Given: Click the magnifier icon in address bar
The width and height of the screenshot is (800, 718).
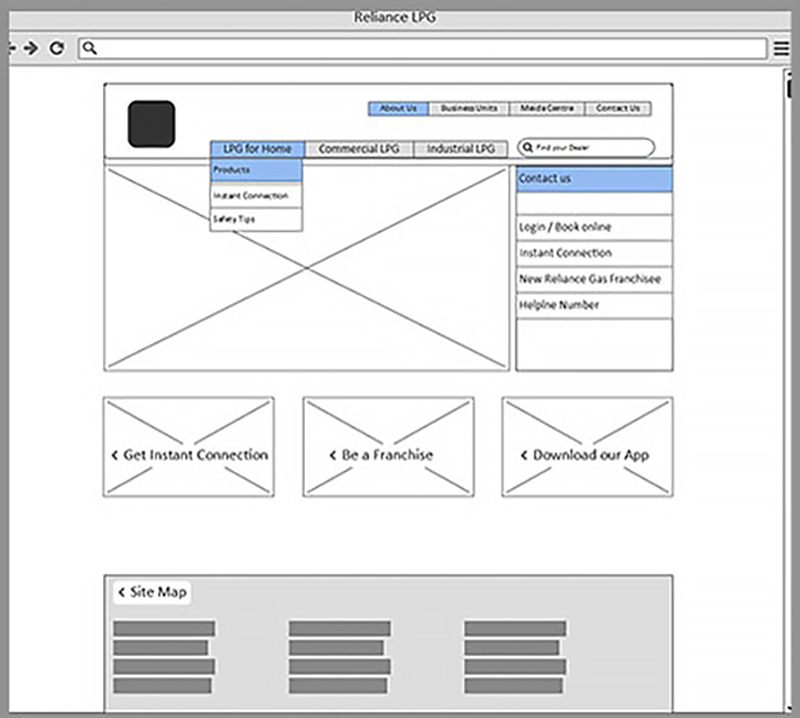Looking at the screenshot, I should 89,48.
